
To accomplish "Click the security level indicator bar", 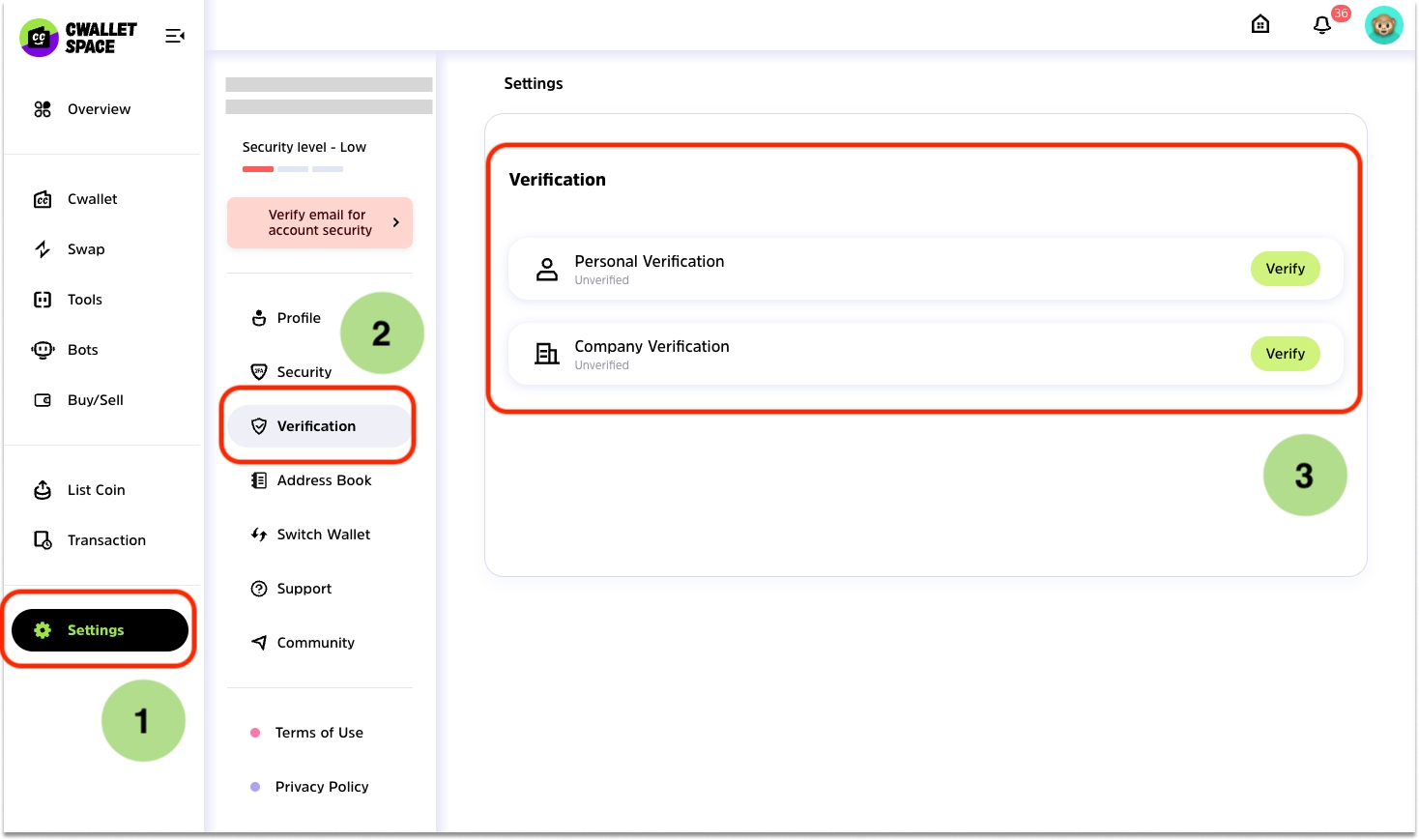I will click(292, 169).
